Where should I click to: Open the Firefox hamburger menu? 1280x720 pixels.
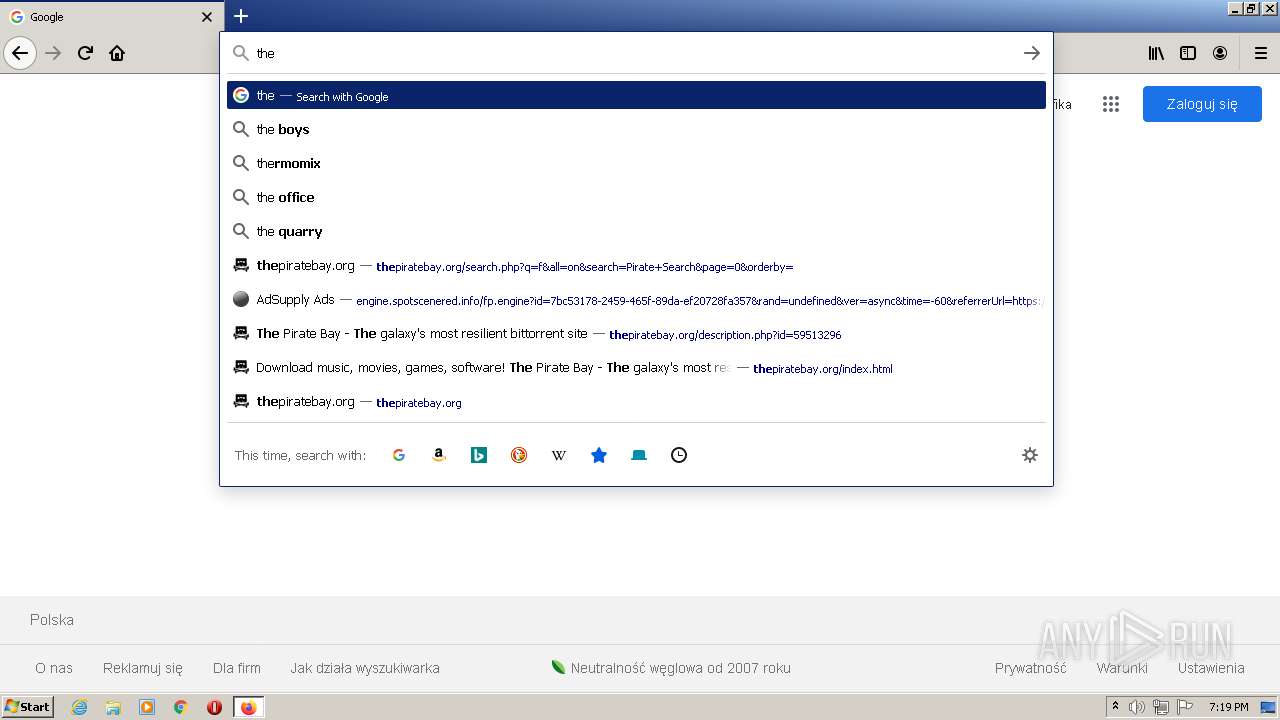(1261, 53)
